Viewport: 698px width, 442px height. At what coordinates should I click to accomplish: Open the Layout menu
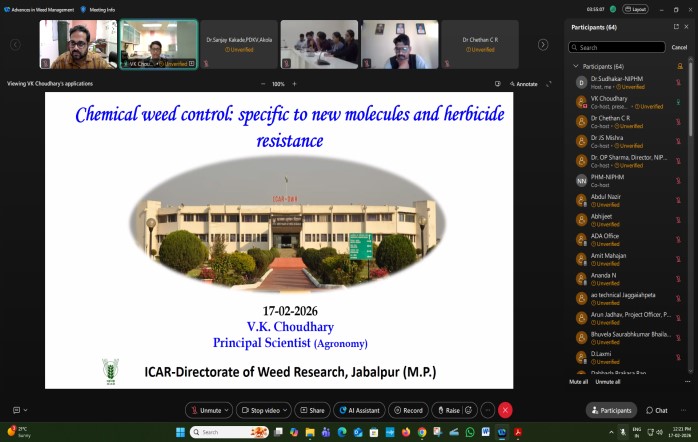(x=636, y=9)
